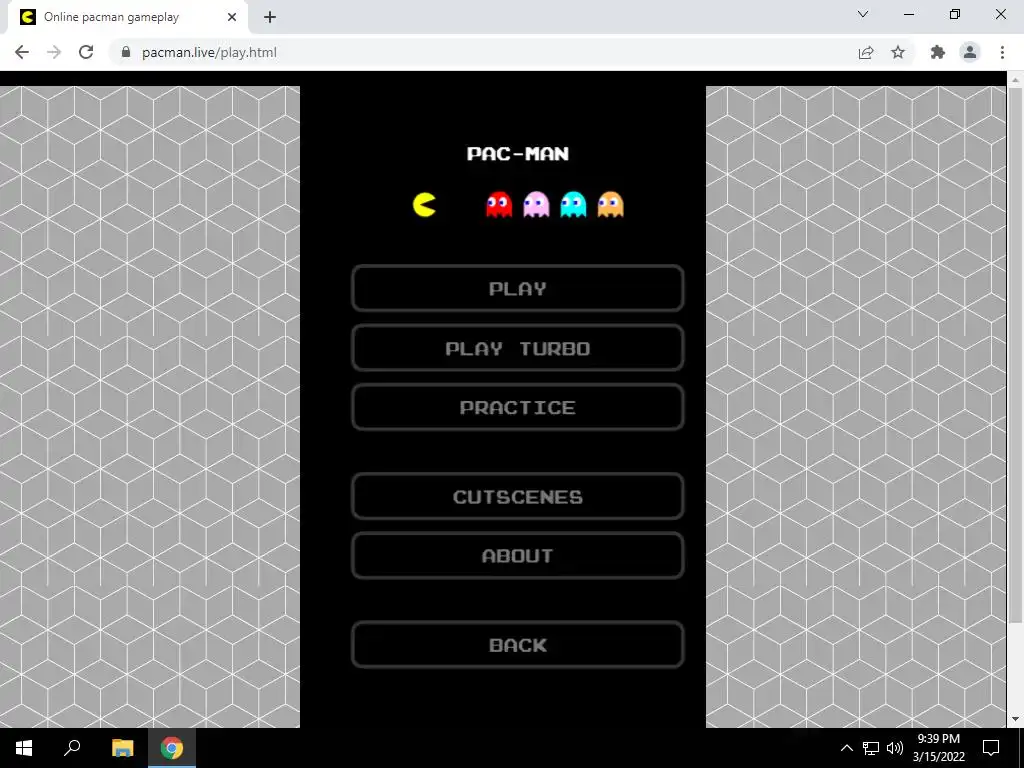Close the Chrome window
The width and height of the screenshot is (1024, 768).
pos(1000,14)
